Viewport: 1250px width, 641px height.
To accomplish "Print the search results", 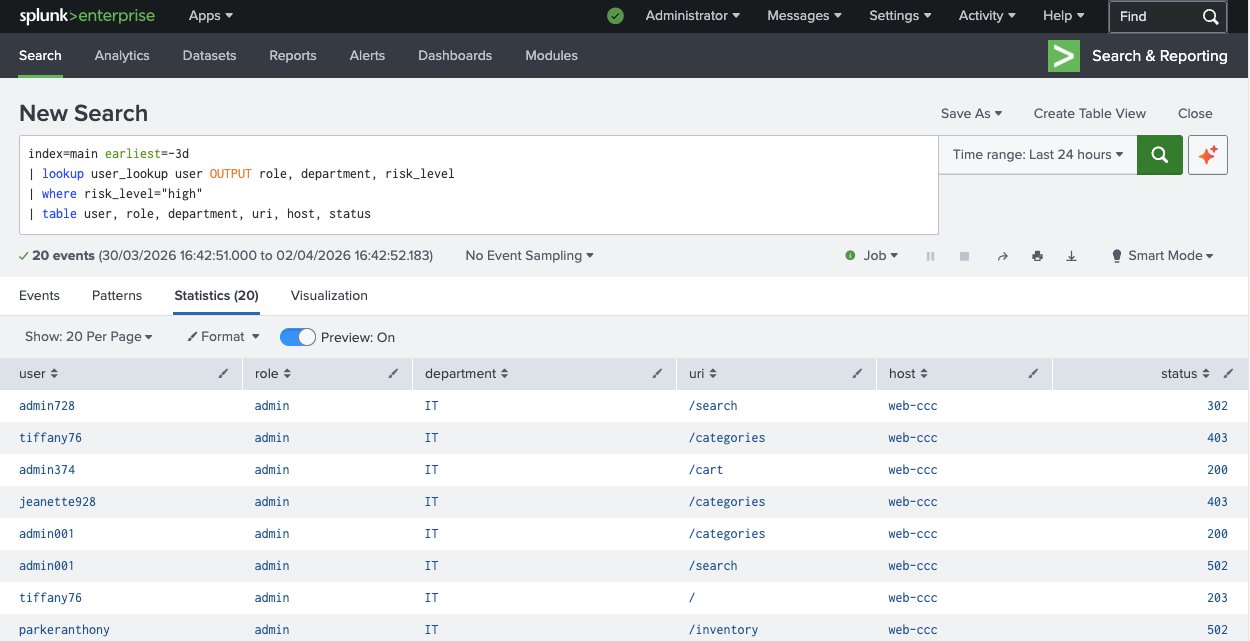I will [x=1037, y=256].
